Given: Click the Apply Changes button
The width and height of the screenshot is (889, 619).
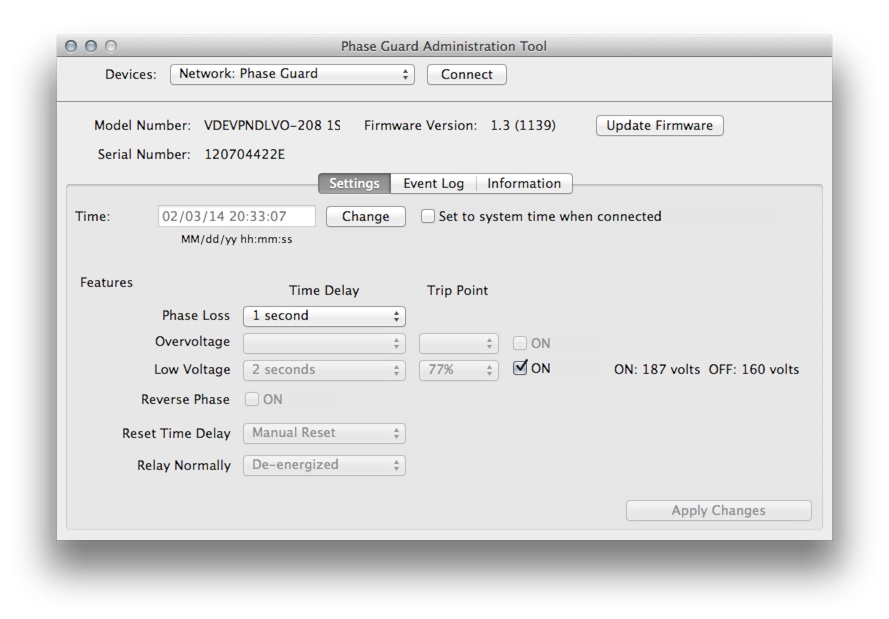Looking at the screenshot, I should 718,510.
